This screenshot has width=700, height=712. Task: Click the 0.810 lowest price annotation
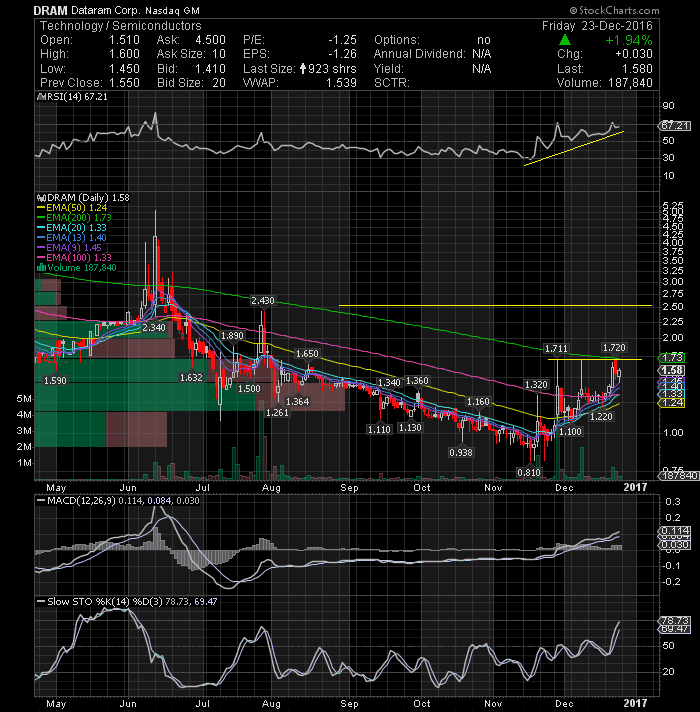coord(529,472)
